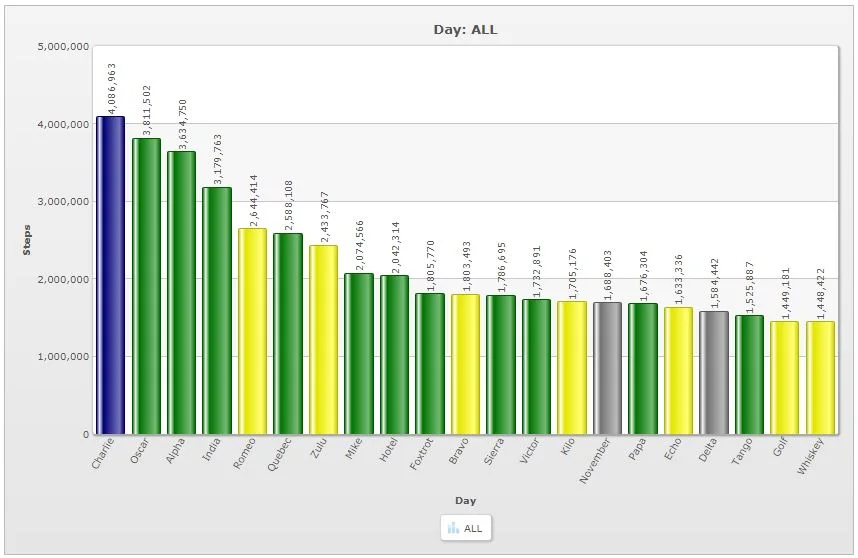Select the Mike bar

pos(359,354)
